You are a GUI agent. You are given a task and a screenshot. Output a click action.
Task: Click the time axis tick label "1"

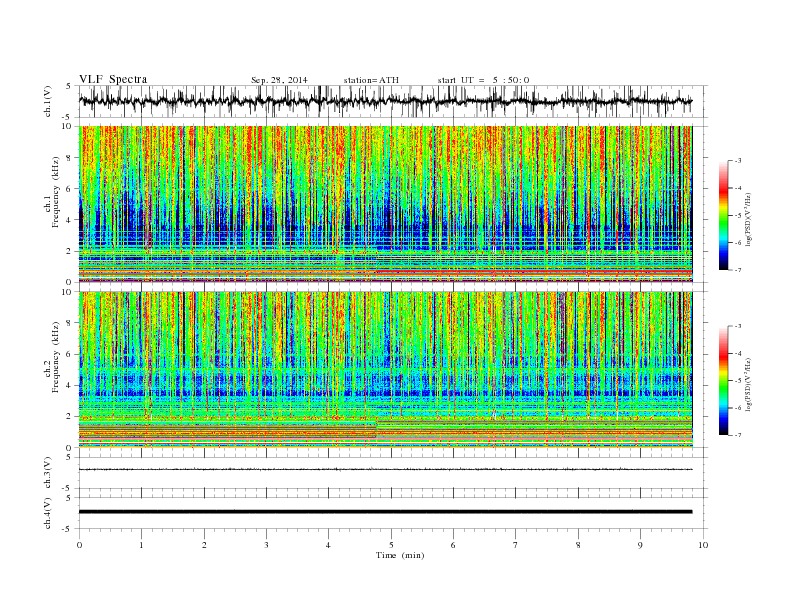pos(141,545)
